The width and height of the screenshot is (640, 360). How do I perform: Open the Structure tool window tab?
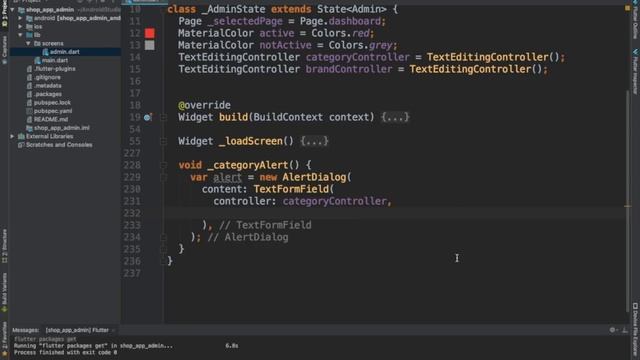pos(4,246)
